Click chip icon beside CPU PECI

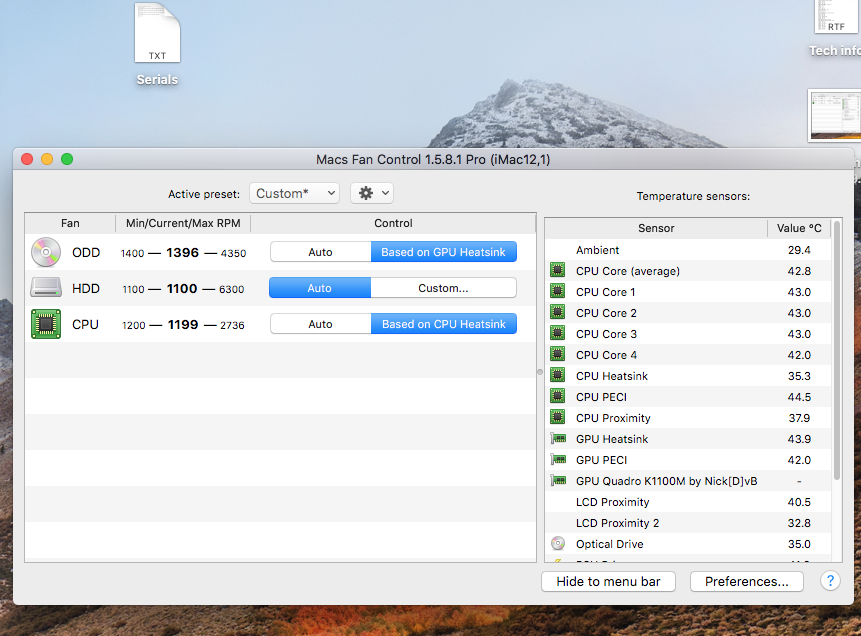click(x=558, y=396)
